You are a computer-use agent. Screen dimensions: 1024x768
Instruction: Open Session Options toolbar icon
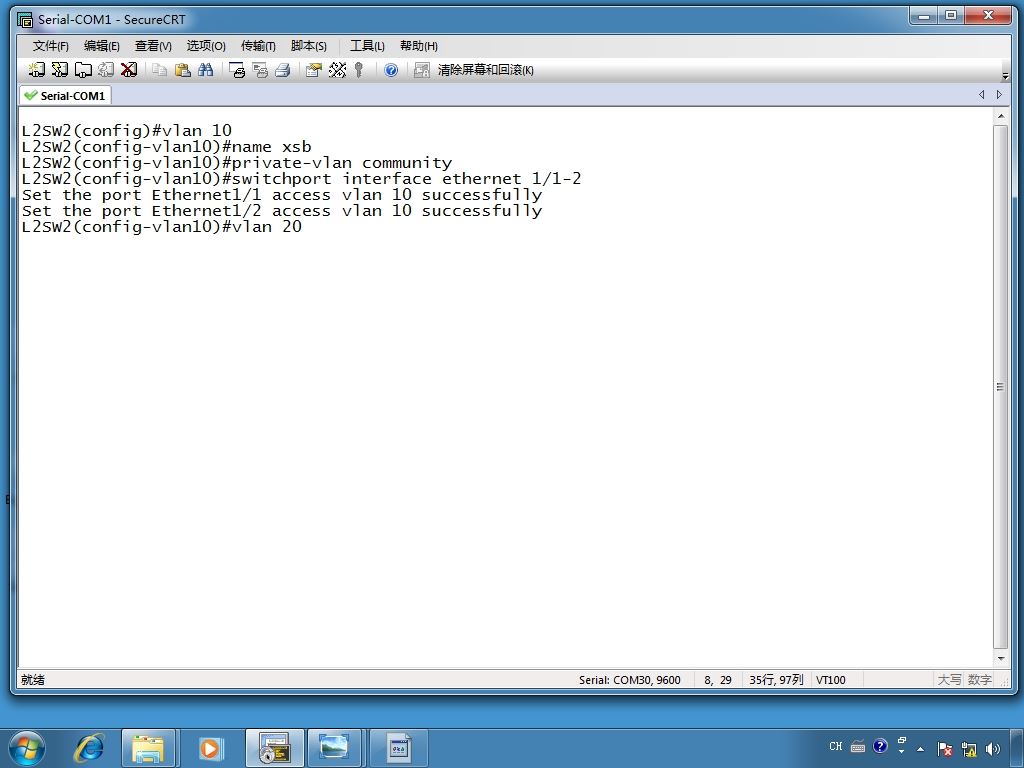[x=314, y=70]
